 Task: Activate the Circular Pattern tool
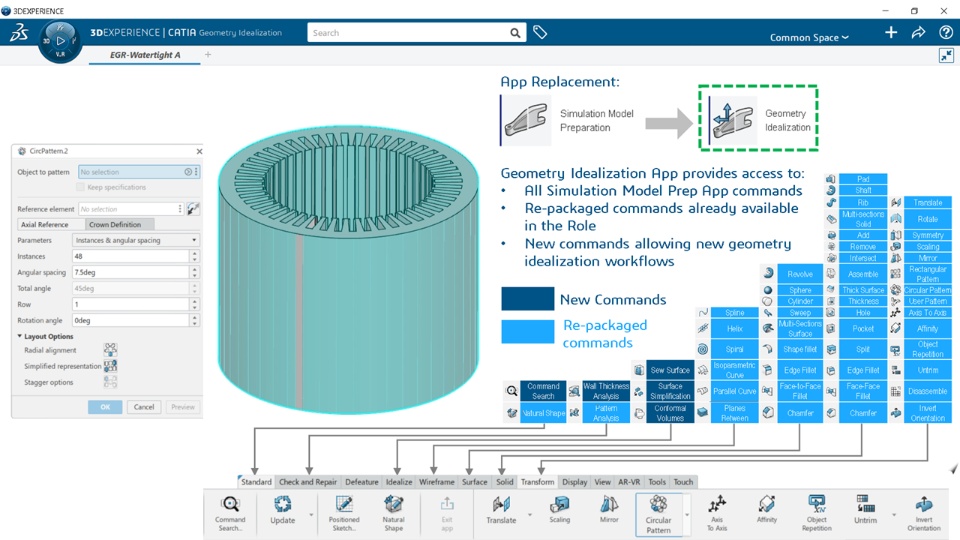click(x=658, y=514)
